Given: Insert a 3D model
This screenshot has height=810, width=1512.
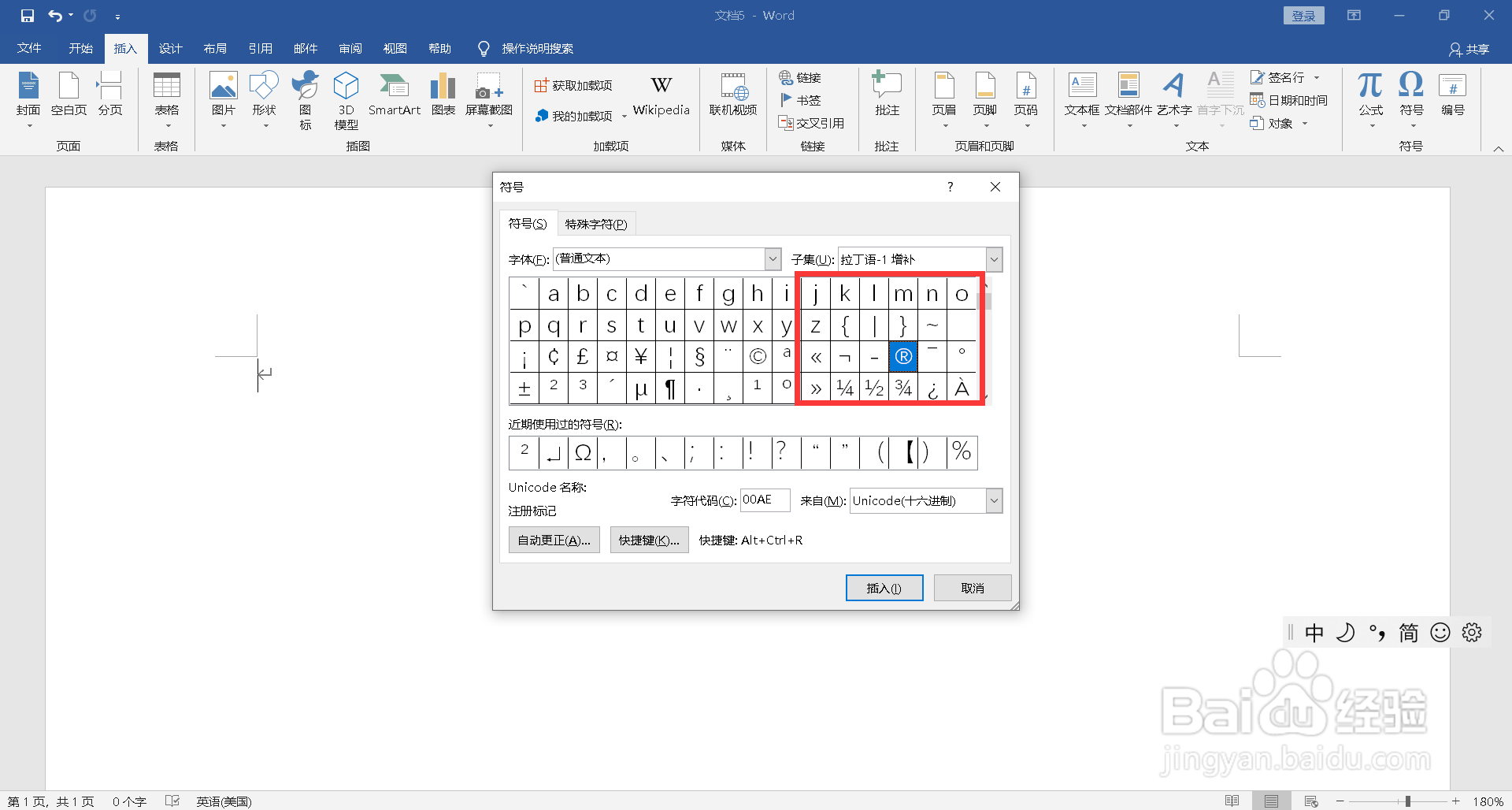Looking at the screenshot, I should click(x=346, y=100).
